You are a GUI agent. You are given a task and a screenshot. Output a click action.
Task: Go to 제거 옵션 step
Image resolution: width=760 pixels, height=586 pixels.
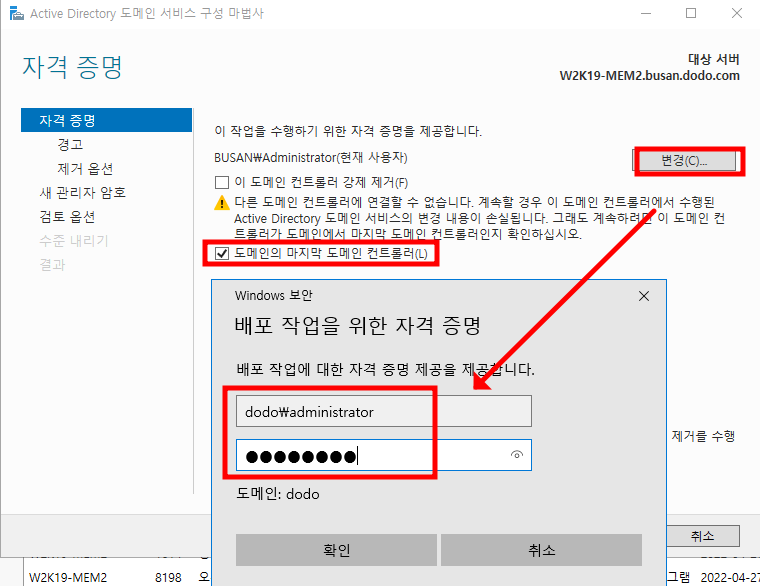(x=85, y=169)
